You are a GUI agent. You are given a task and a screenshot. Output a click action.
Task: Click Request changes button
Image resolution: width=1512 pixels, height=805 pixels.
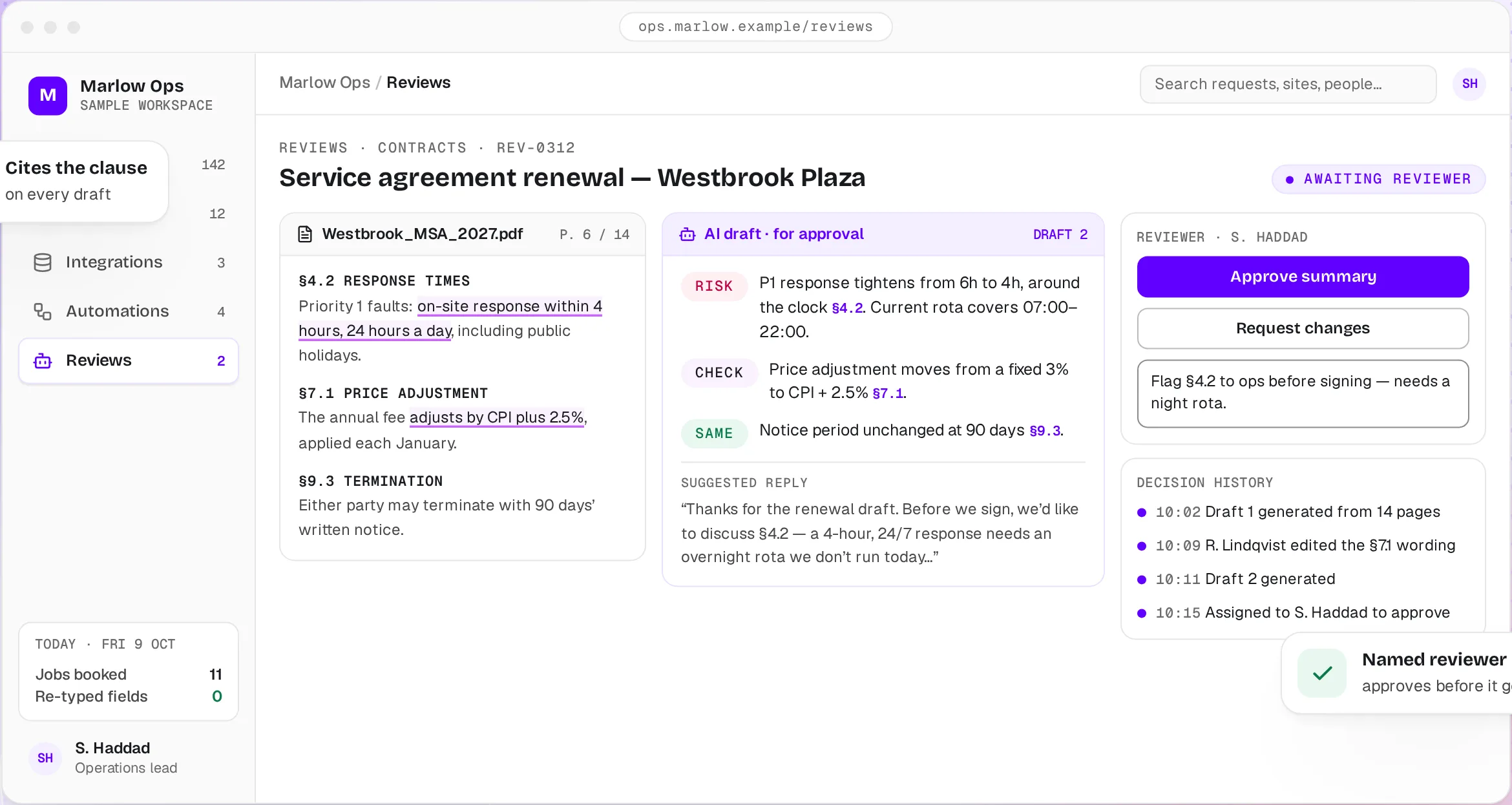pos(1303,328)
